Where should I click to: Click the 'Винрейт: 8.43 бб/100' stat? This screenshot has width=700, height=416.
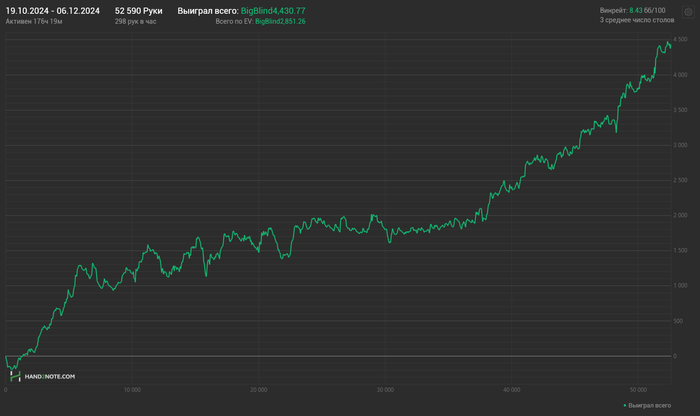633,10
